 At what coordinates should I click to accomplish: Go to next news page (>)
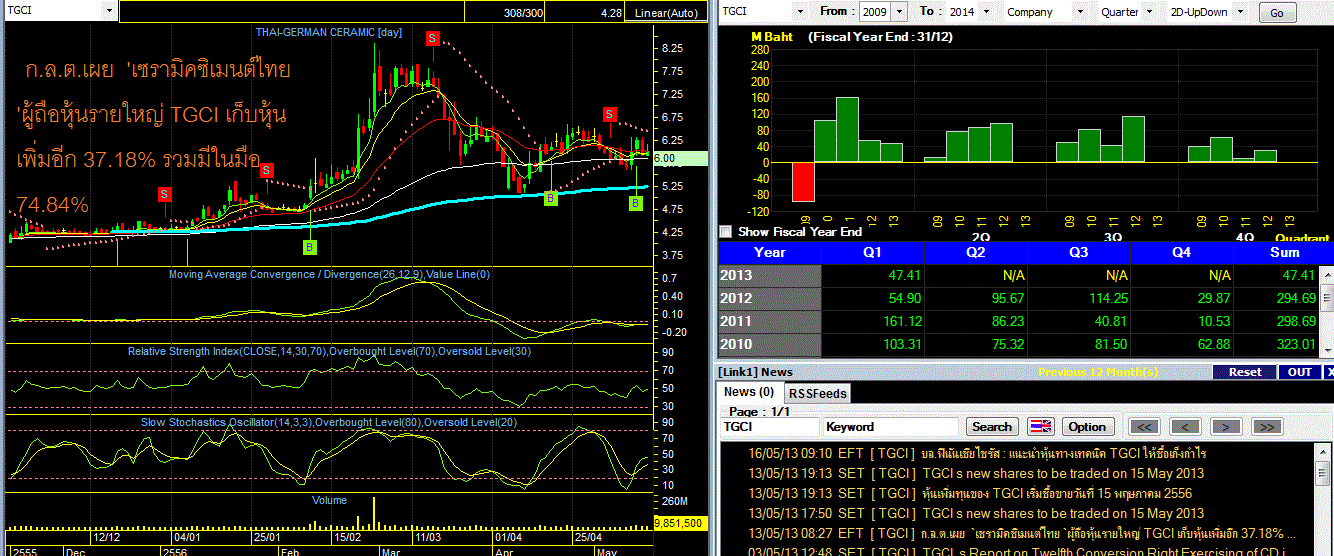click(1225, 426)
